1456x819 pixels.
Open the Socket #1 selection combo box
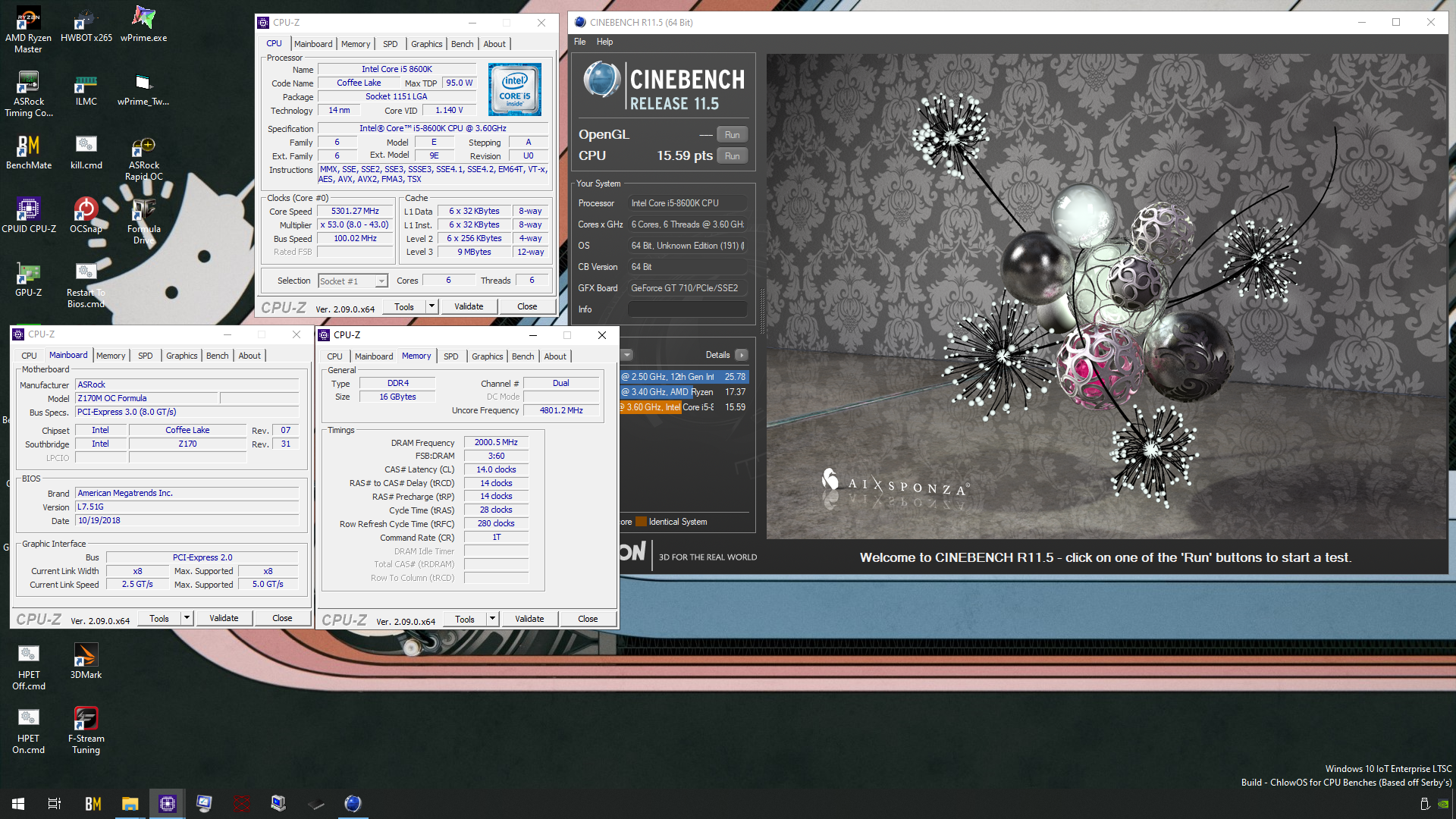pyautogui.click(x=353, y=281)
